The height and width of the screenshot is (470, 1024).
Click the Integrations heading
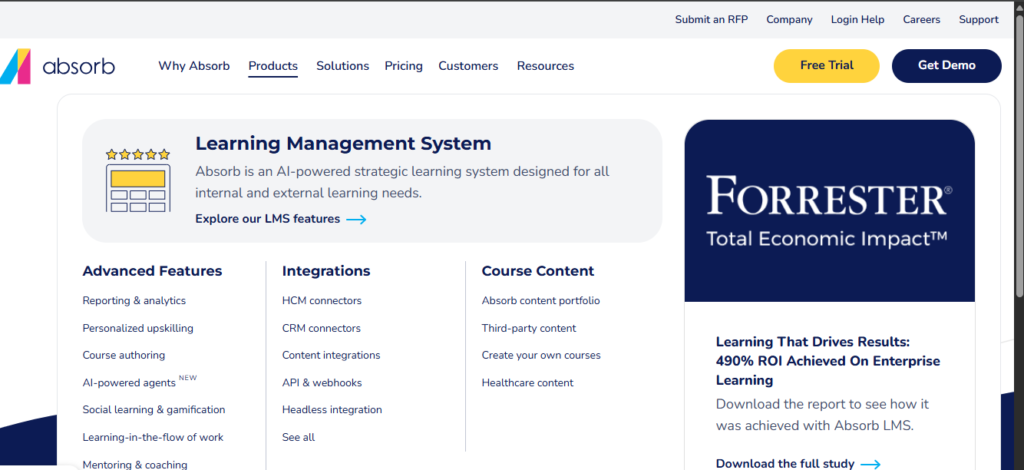[326, 271]
